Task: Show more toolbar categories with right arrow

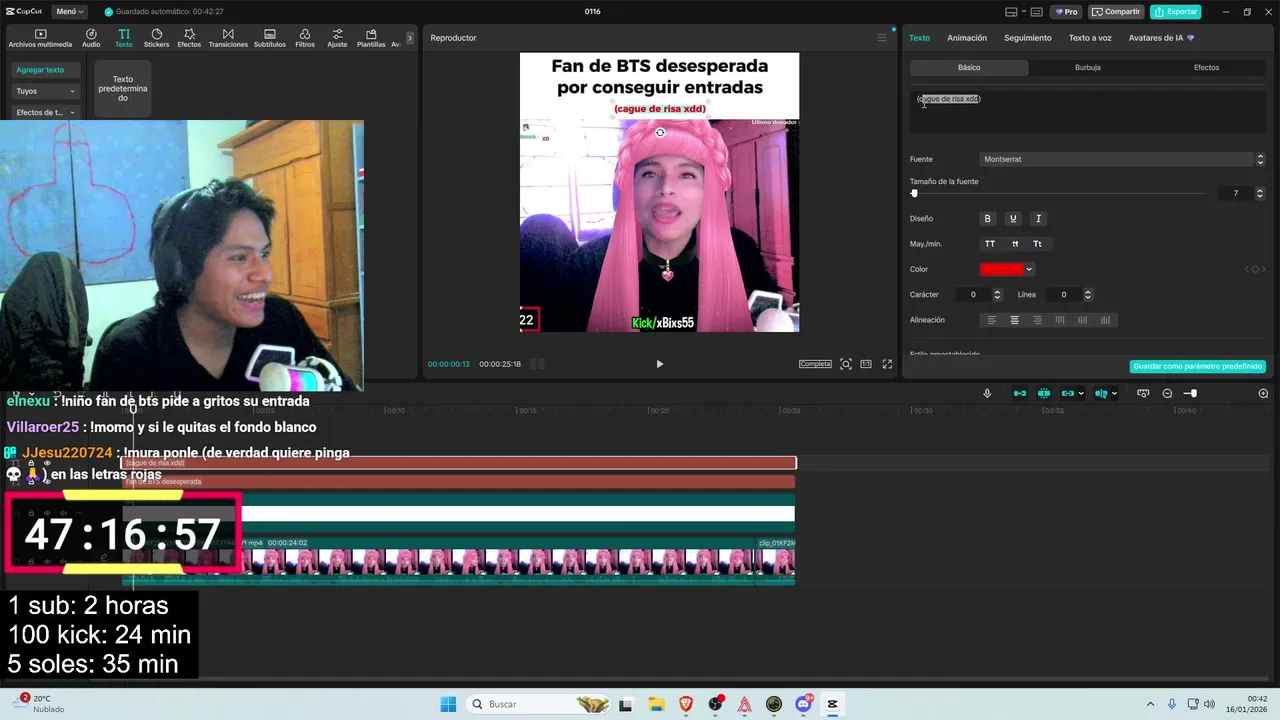Action: tap(411, 38)
